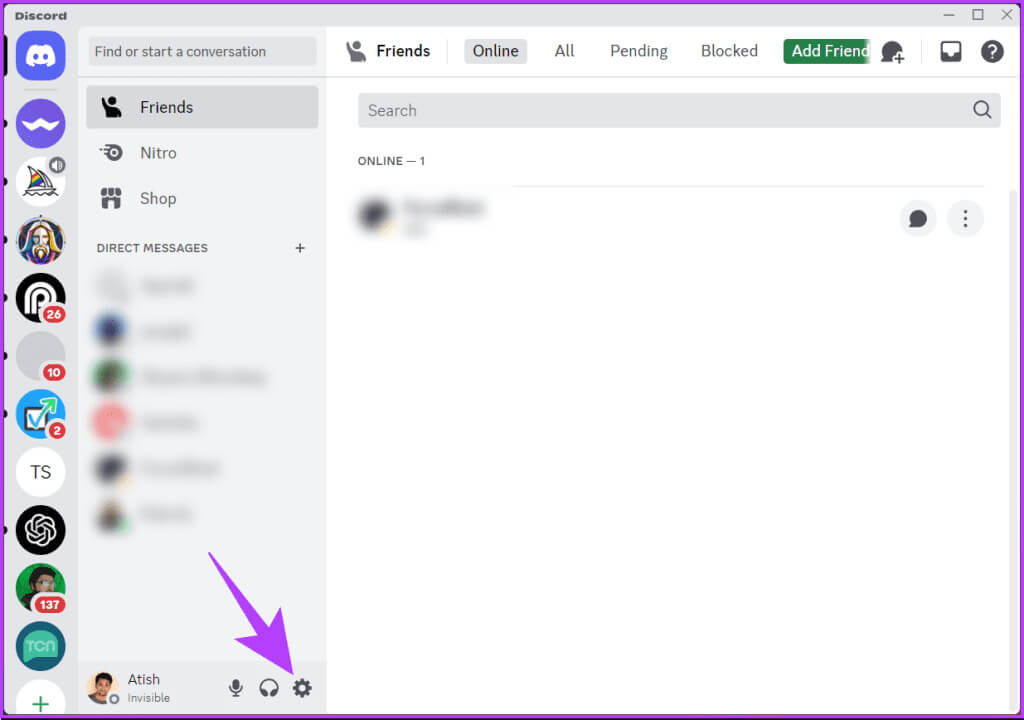The height and width of the screenshot is (720, 1024).
Task: Click the Add Friend button
Action: click(x=827, y=51)
